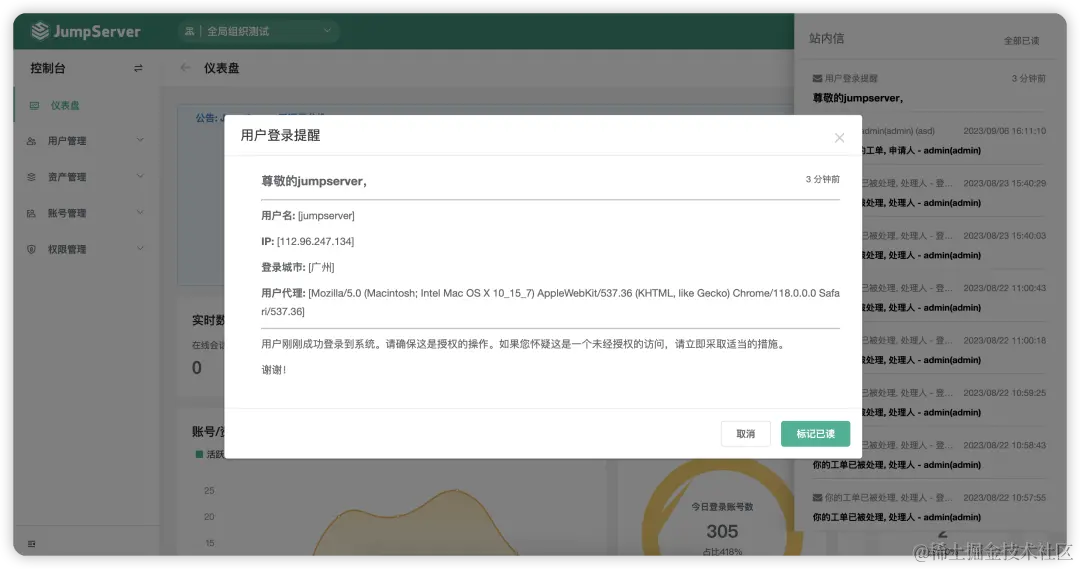Close the 用户登录提醒 dialog
The image size is (1080, 569).
coord(839,138)
